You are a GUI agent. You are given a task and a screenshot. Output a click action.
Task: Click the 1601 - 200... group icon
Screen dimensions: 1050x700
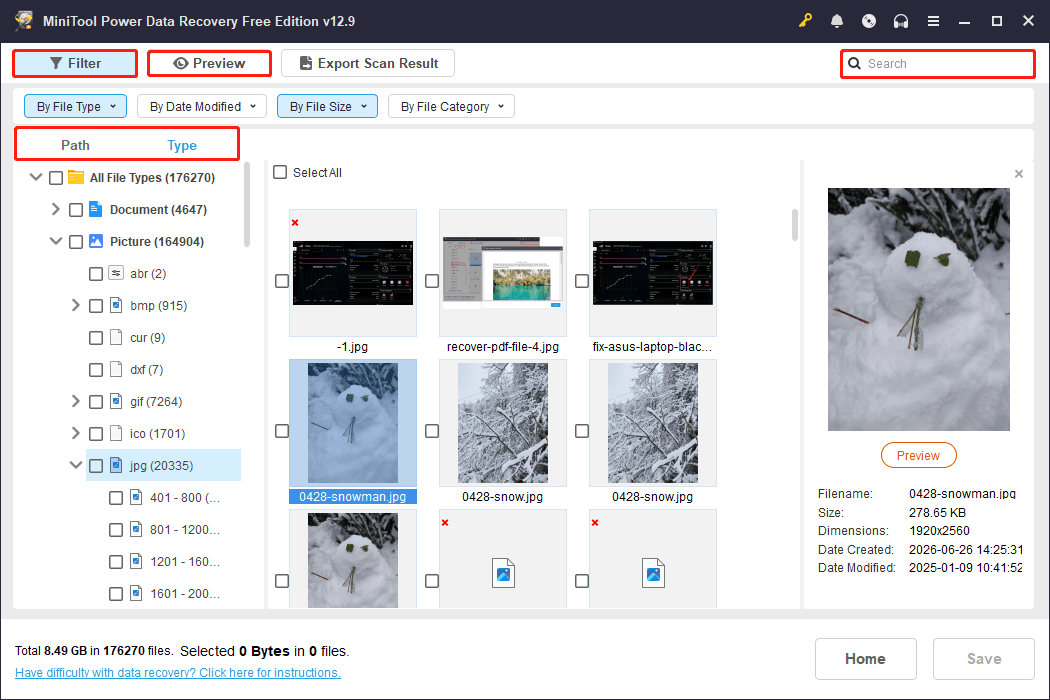(136, 593)
